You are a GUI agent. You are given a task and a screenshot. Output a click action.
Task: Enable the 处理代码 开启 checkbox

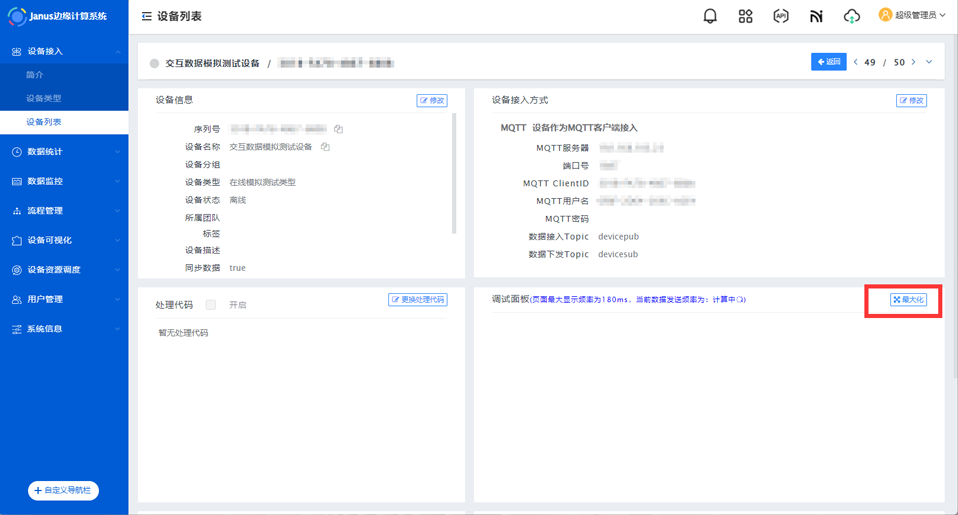tap(210, 305)
